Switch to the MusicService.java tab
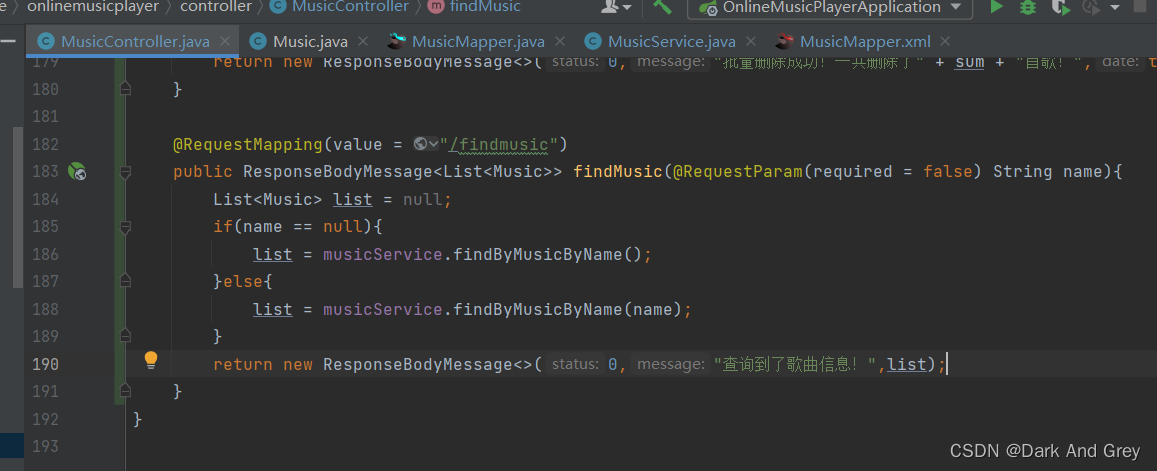Screen dimensions: 1157x471 [671, 41]
